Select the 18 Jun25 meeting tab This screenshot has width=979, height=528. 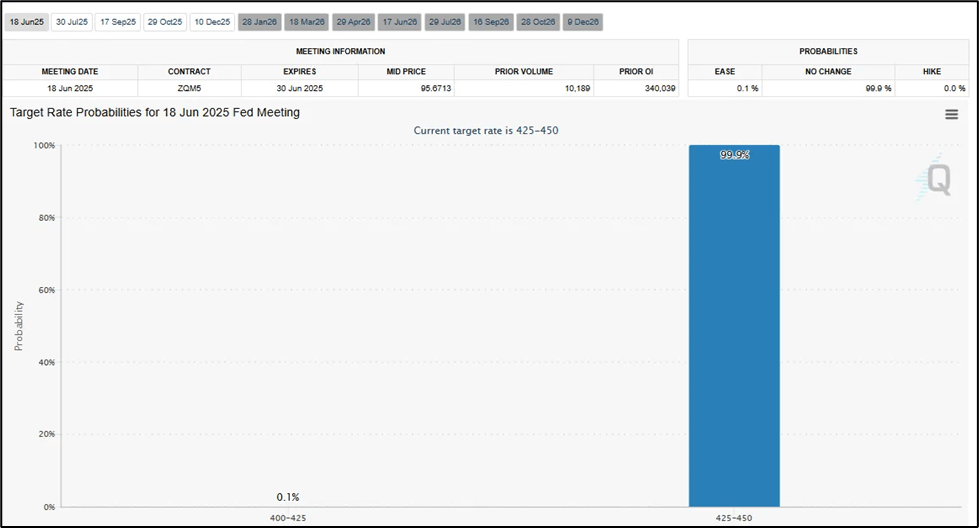coord(25,22)
